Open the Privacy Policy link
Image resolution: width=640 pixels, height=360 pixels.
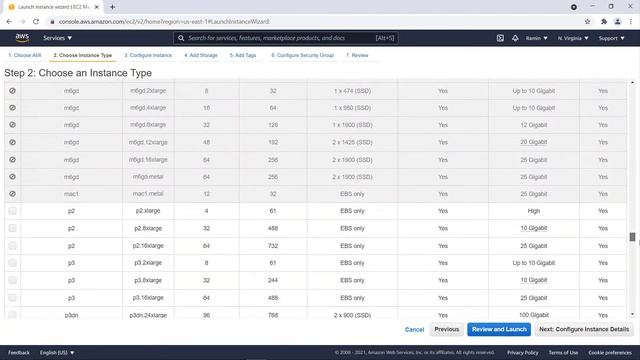coord(522,352)
